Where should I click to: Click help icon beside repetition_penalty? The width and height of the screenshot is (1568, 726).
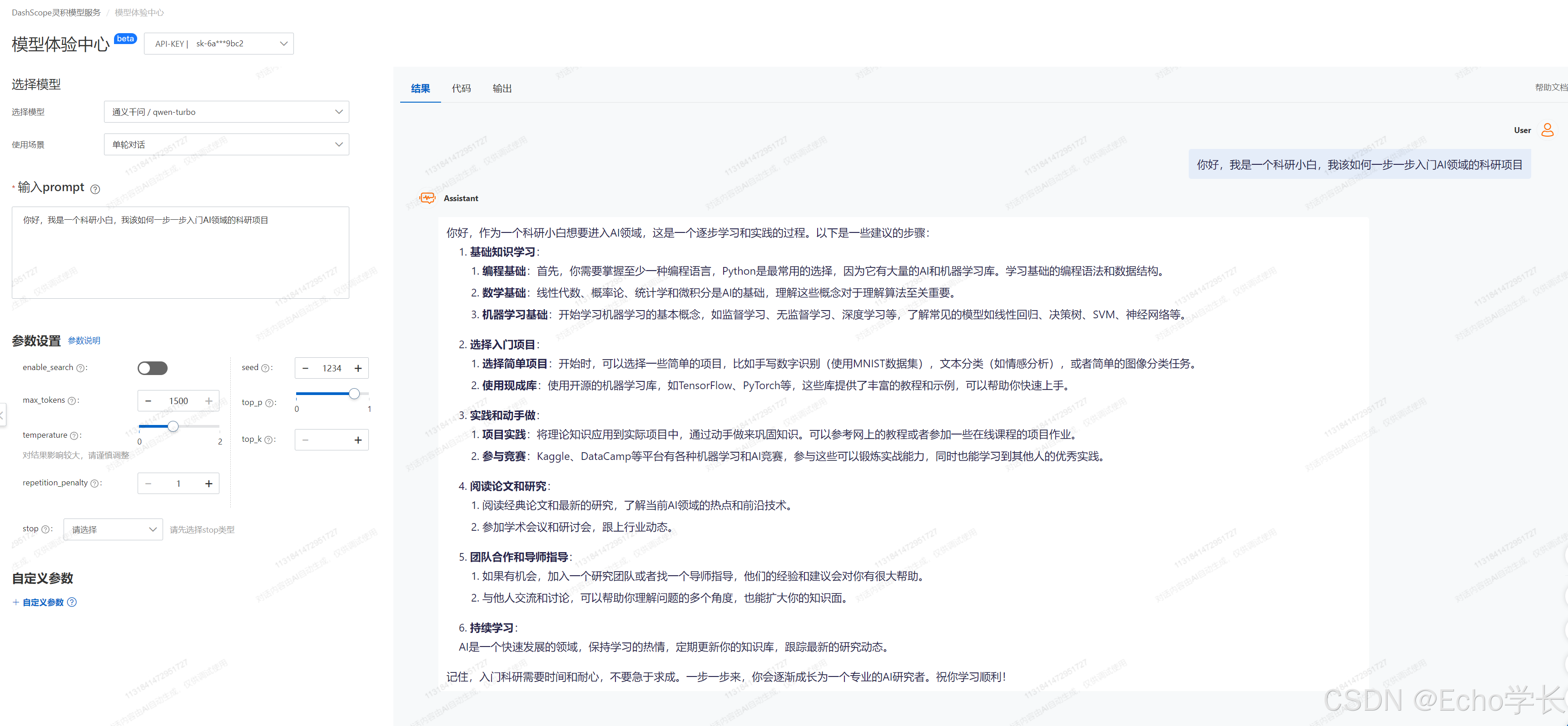point(94,483)
